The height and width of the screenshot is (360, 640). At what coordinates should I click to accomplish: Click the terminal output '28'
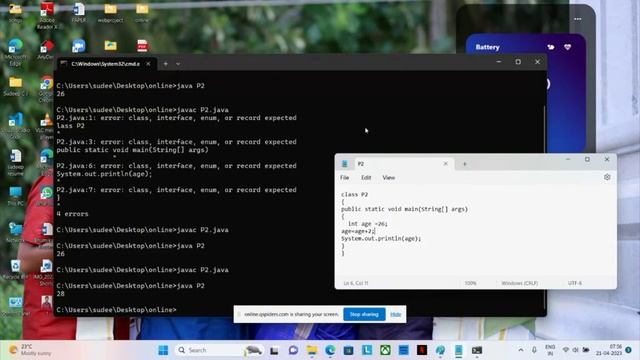click(x=60, y=294)
